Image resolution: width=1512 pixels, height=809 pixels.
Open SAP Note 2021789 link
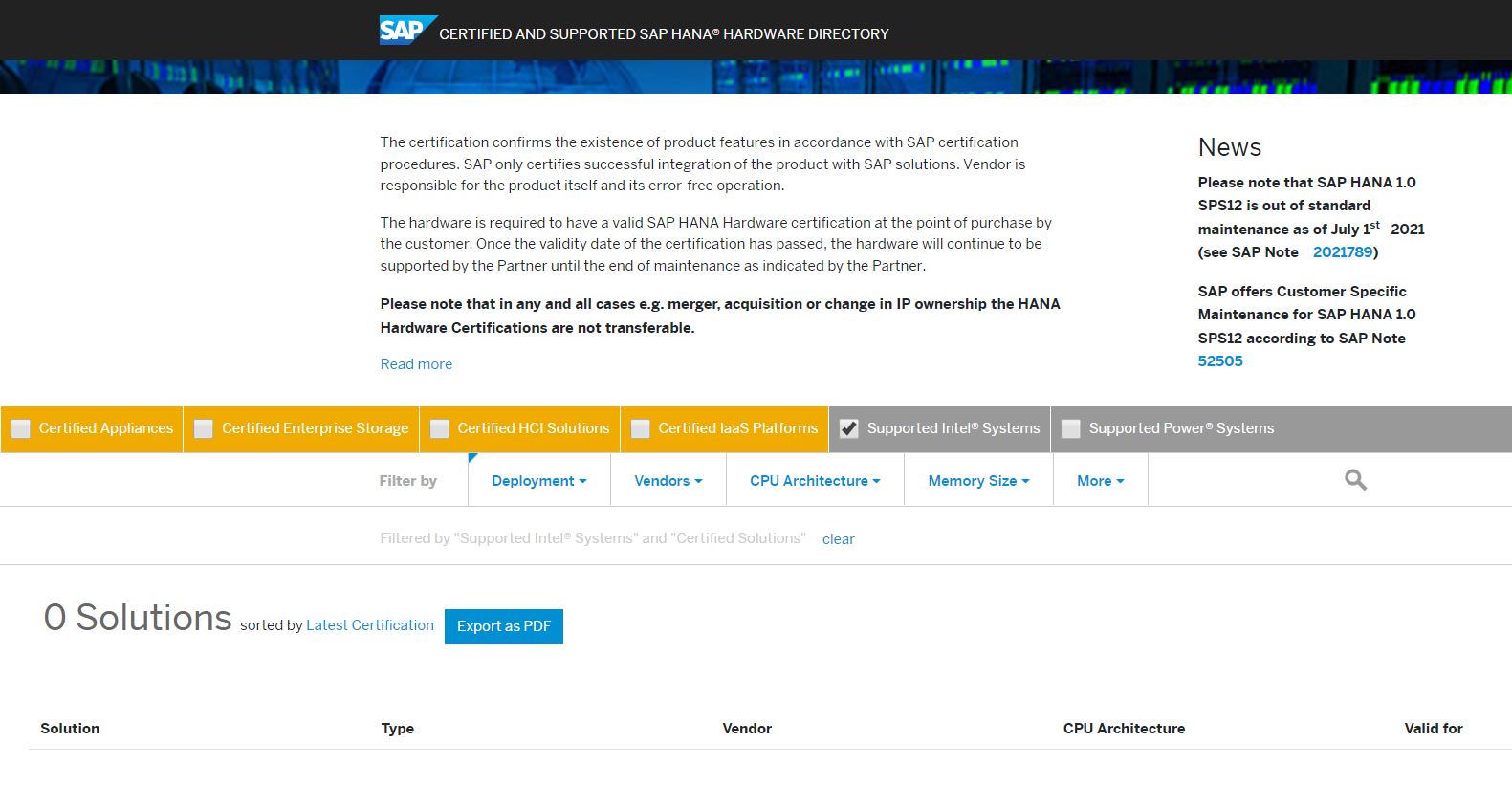(x=1343, y=252)
